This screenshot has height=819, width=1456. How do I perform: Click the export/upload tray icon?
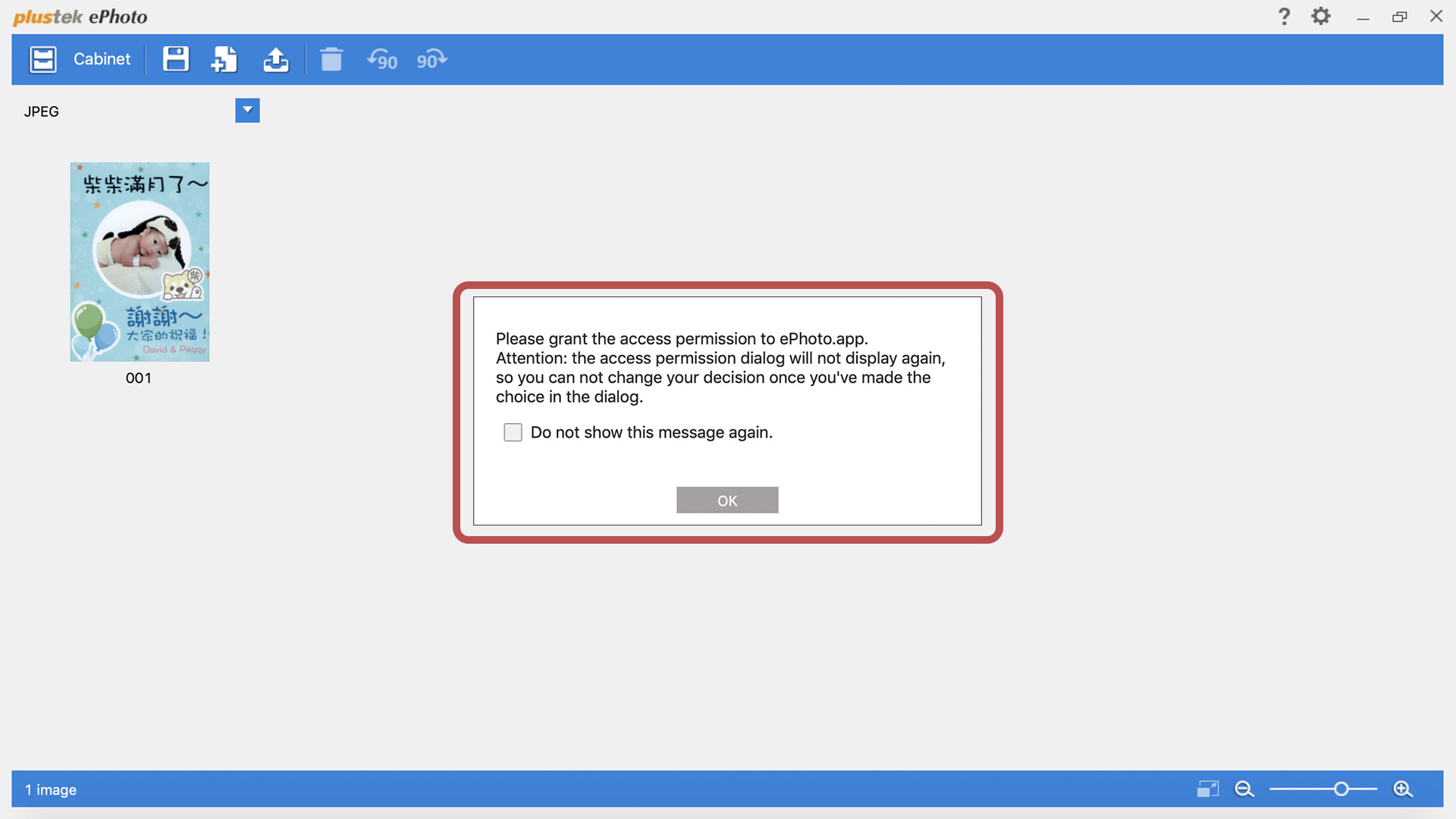pyautogui.click(x=276, y=59)
